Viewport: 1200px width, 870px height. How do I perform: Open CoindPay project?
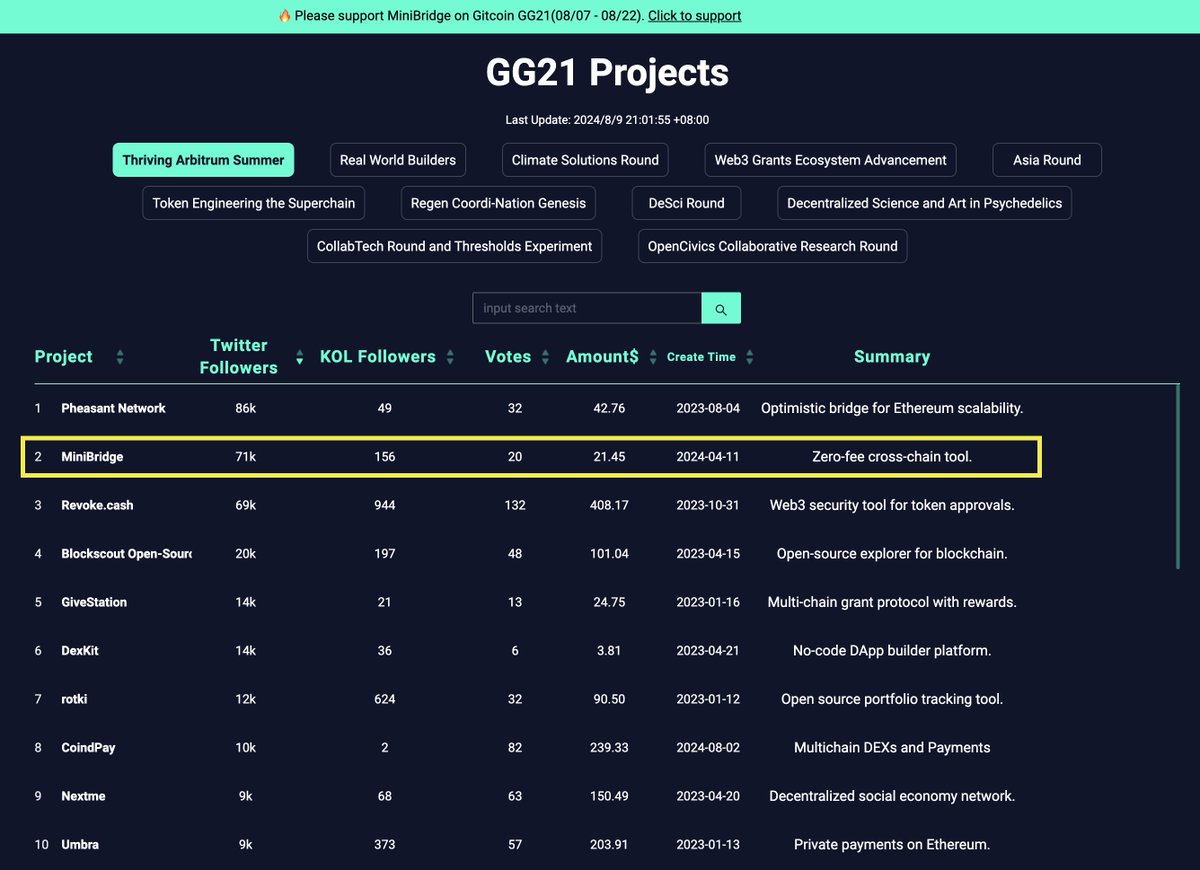point(88,748)
